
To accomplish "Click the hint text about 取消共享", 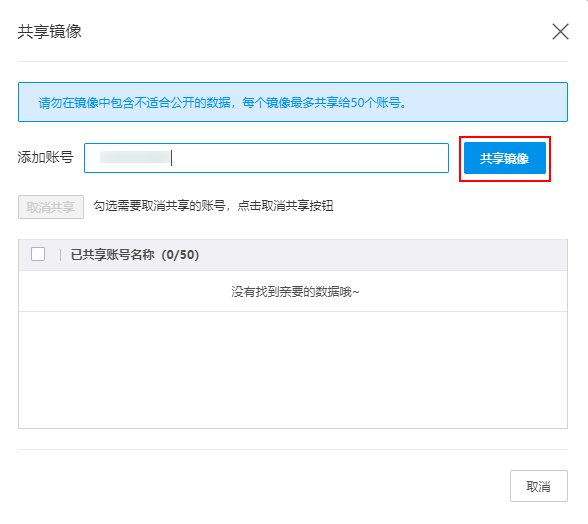I will coord(213,206).
